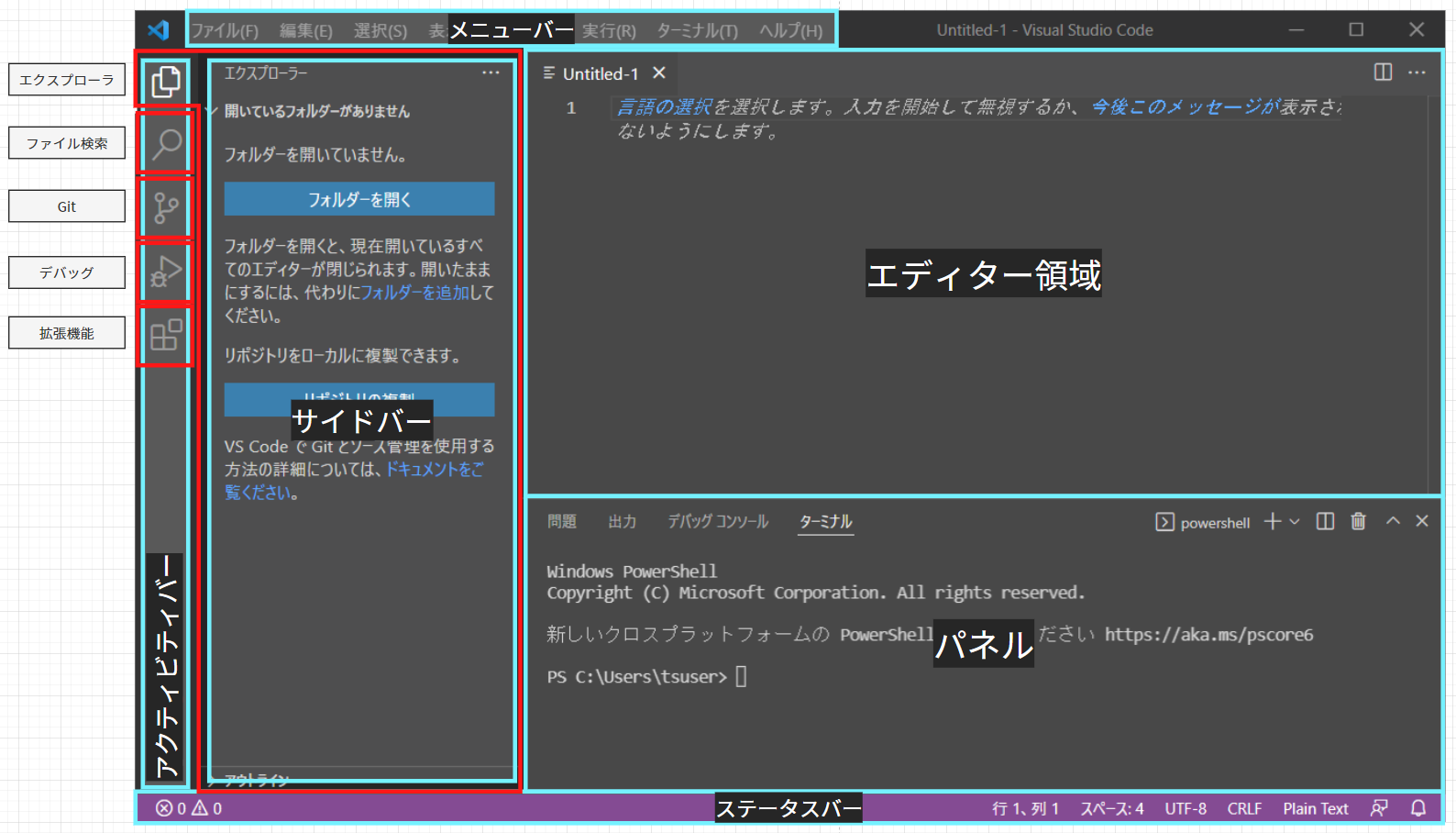Select the UTF-8 encoding indicator
The width and height of the screenshot is (1456, 833).
tap(1186, 808)
